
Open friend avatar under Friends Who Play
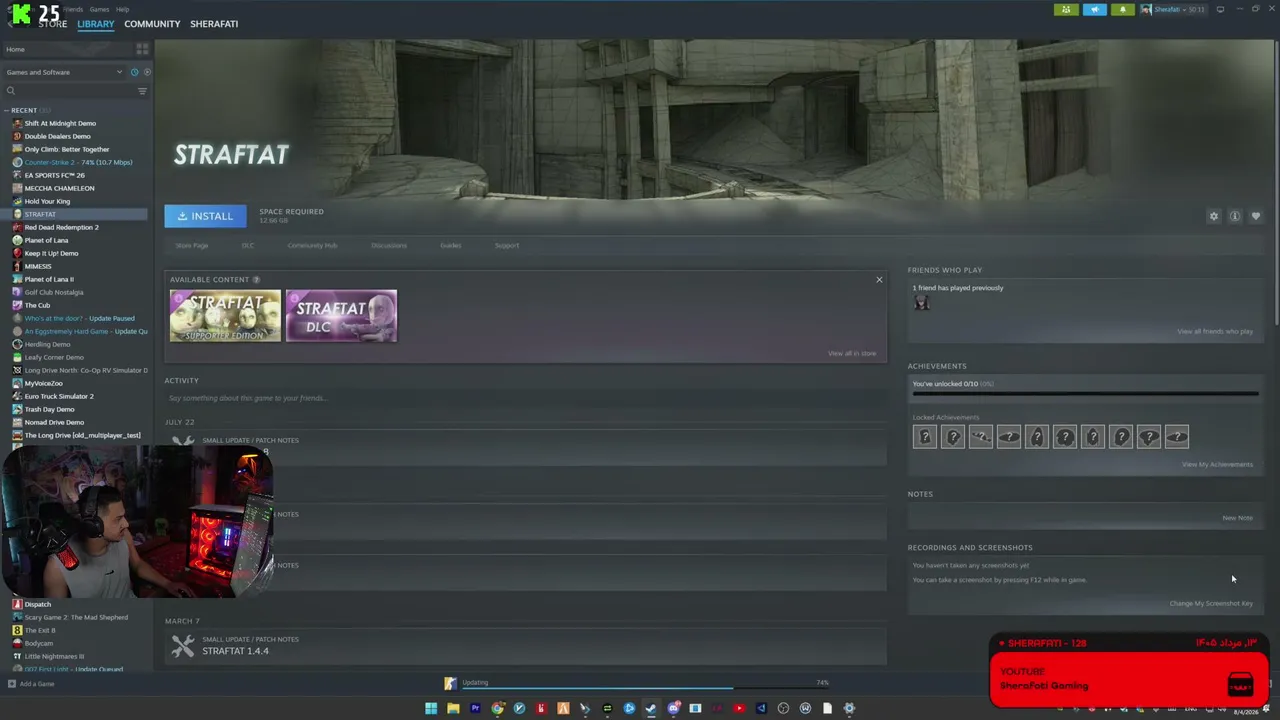[x=921, y=303]
